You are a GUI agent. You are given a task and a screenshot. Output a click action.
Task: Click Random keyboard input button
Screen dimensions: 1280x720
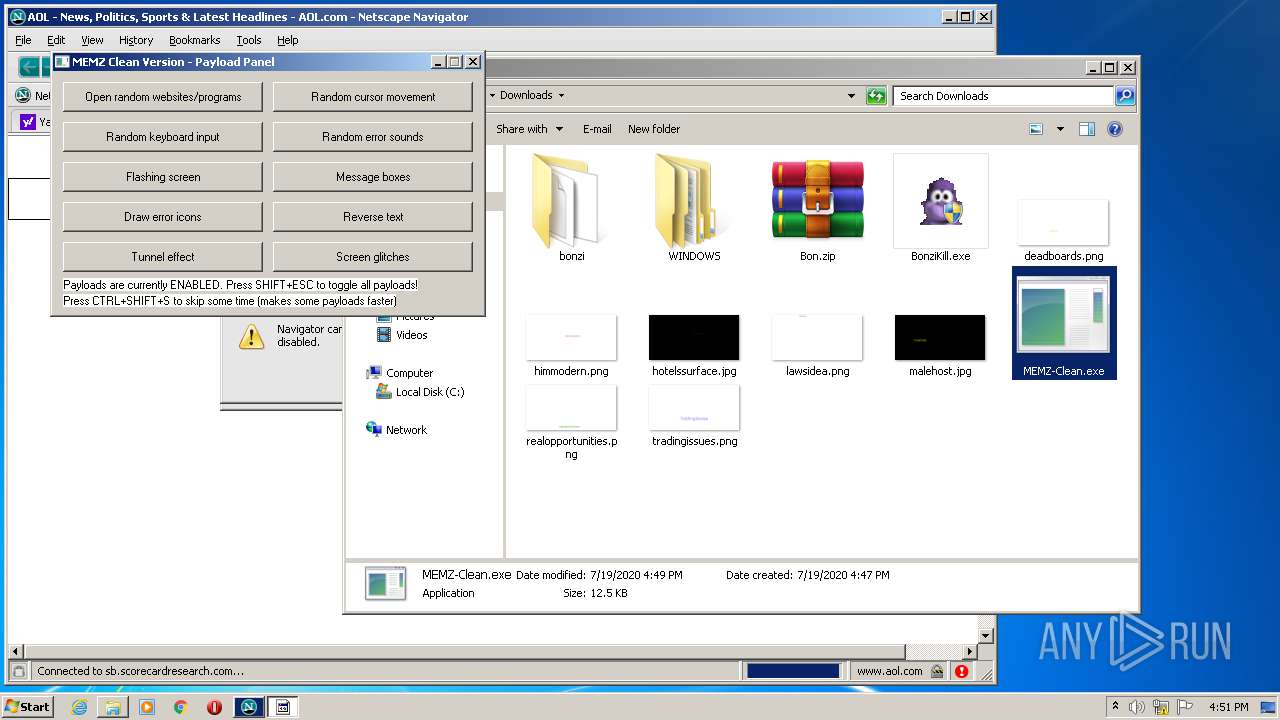163,137
